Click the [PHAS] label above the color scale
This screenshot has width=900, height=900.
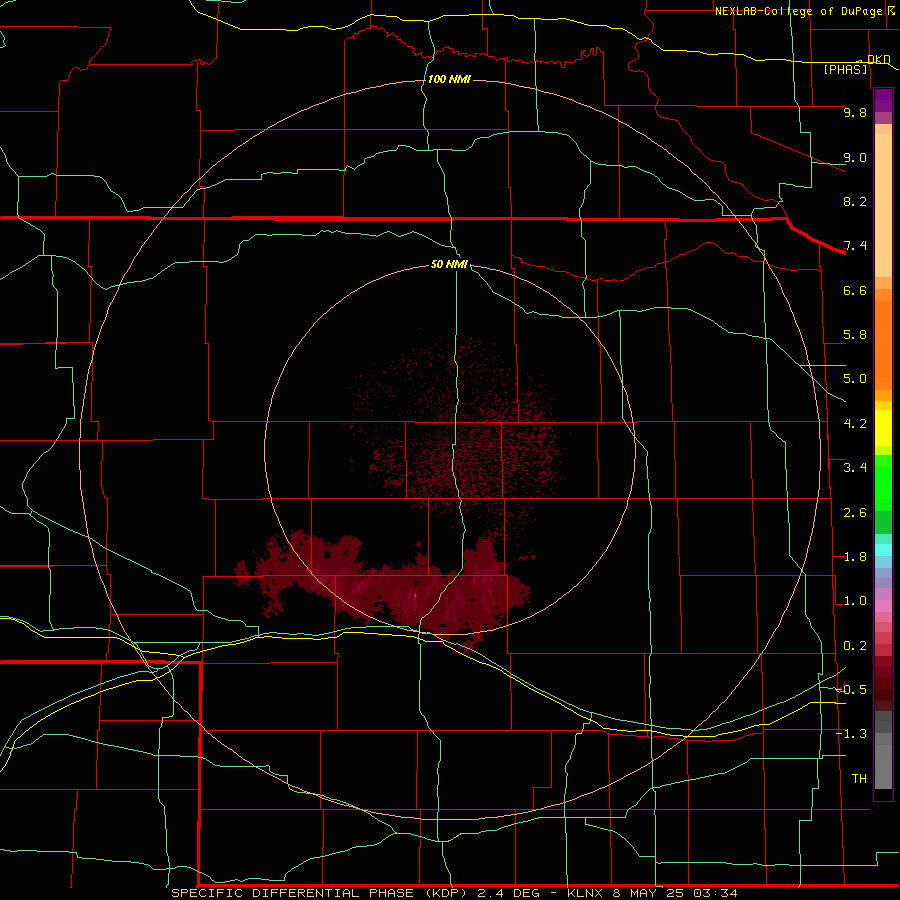point(845,70)
